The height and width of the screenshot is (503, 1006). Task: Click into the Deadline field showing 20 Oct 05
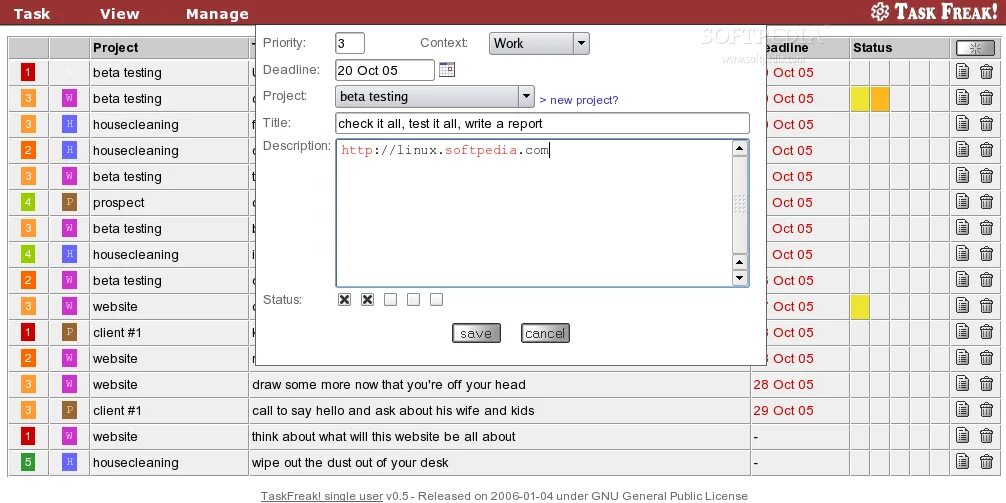pyautogui.click(x=385, y=70)
